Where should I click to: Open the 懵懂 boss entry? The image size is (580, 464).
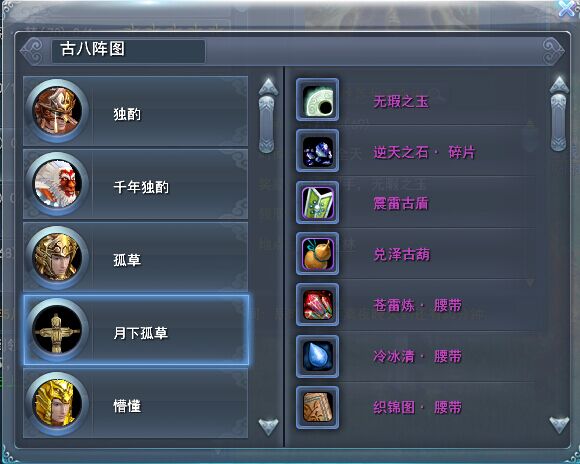point(135,404)
